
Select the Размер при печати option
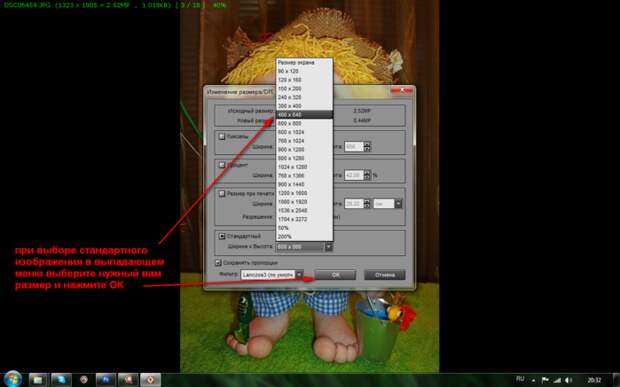222,194
